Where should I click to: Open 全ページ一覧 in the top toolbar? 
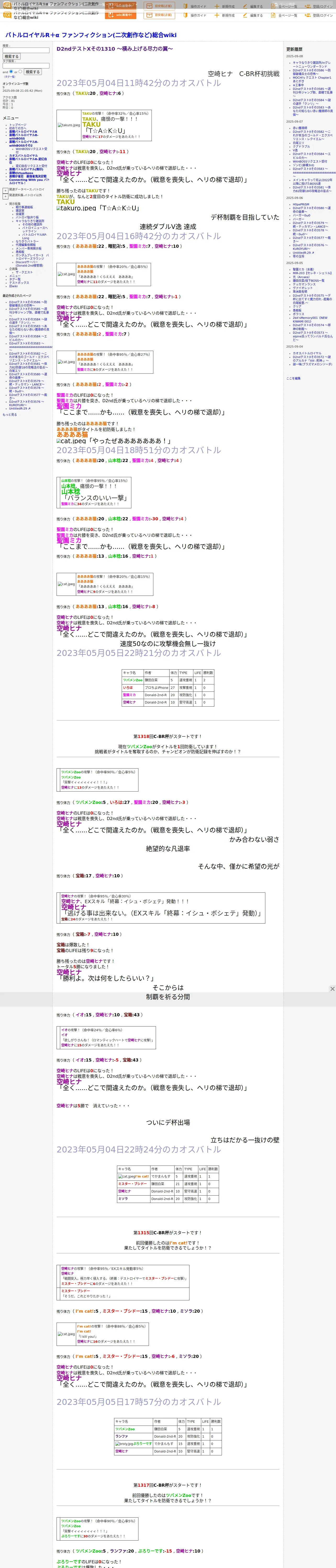click(x=285, y=15)
